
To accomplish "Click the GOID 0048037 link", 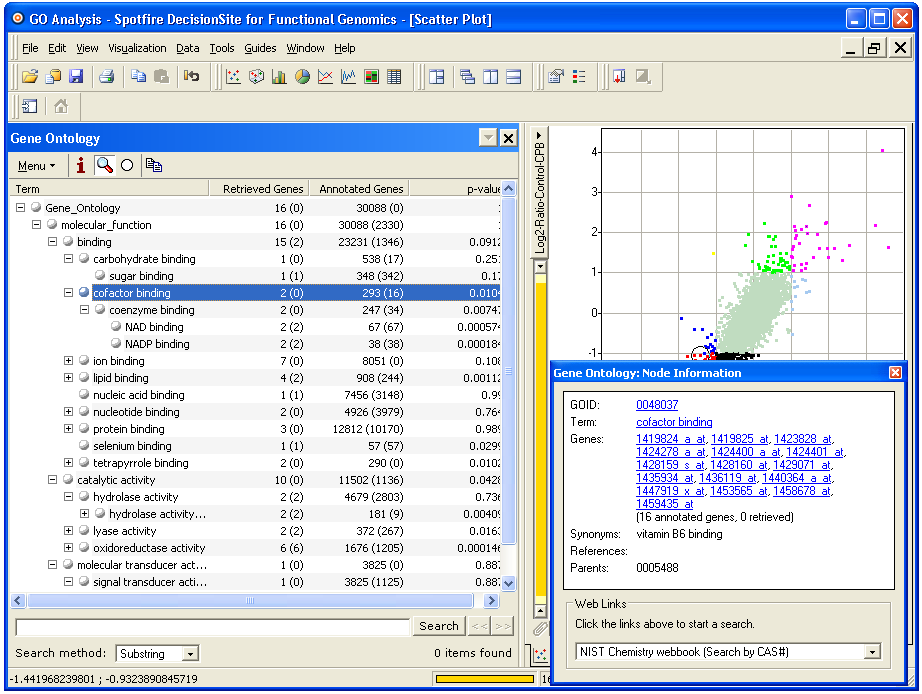I will (657, 405).
